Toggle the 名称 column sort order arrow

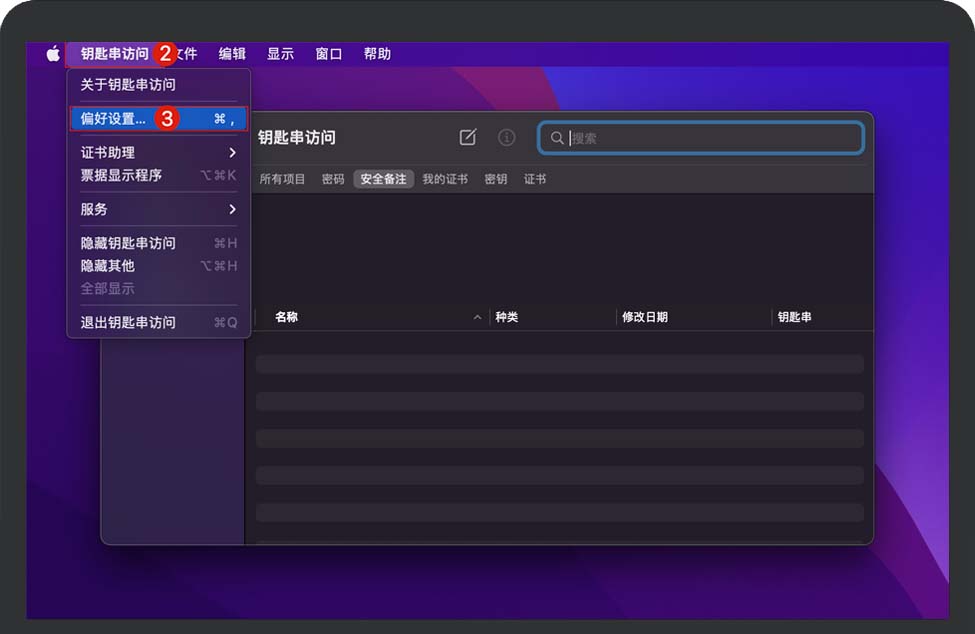[477, 317]
